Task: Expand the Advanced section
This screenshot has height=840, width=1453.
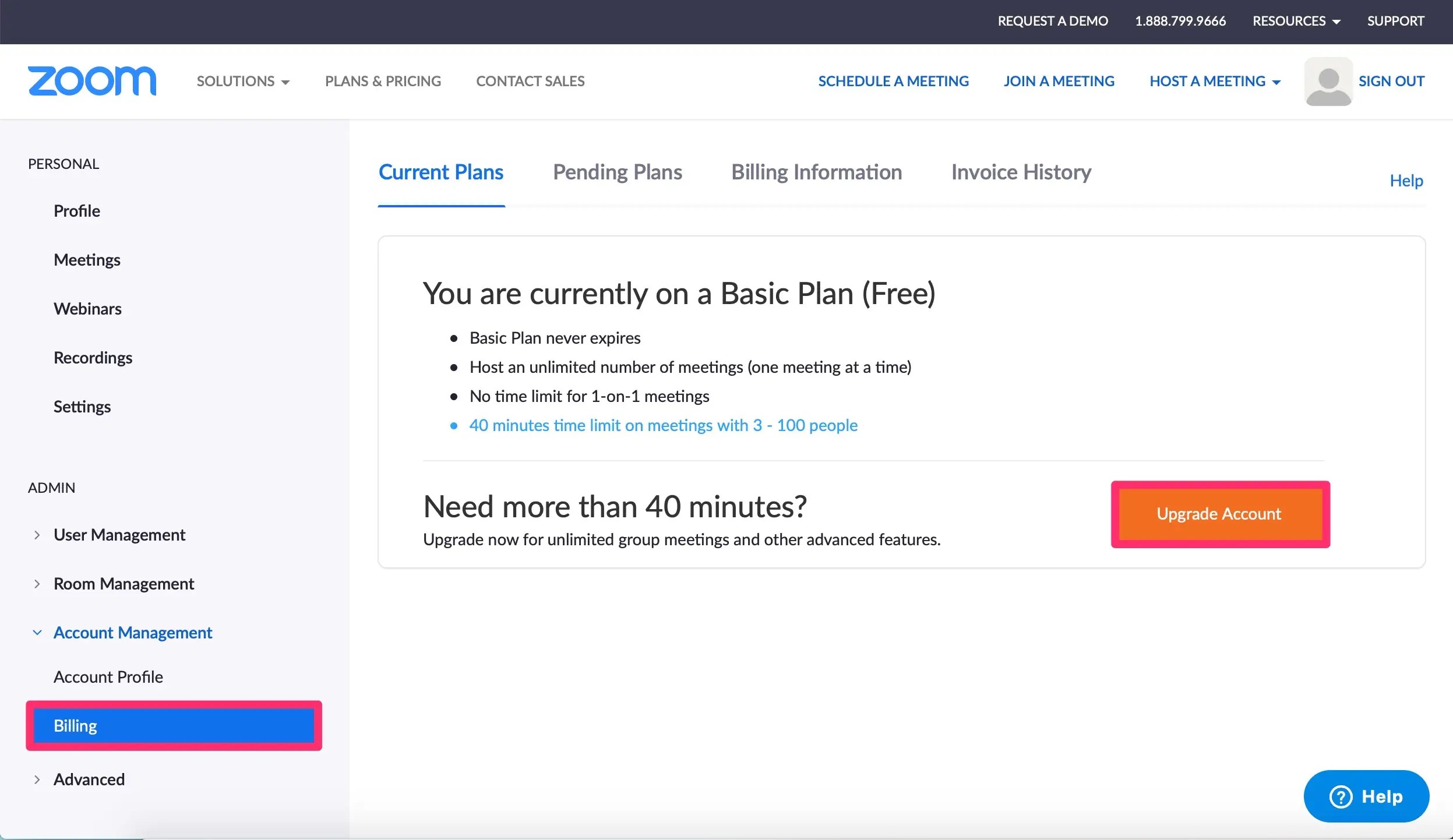Action: (x=89, y=779)
